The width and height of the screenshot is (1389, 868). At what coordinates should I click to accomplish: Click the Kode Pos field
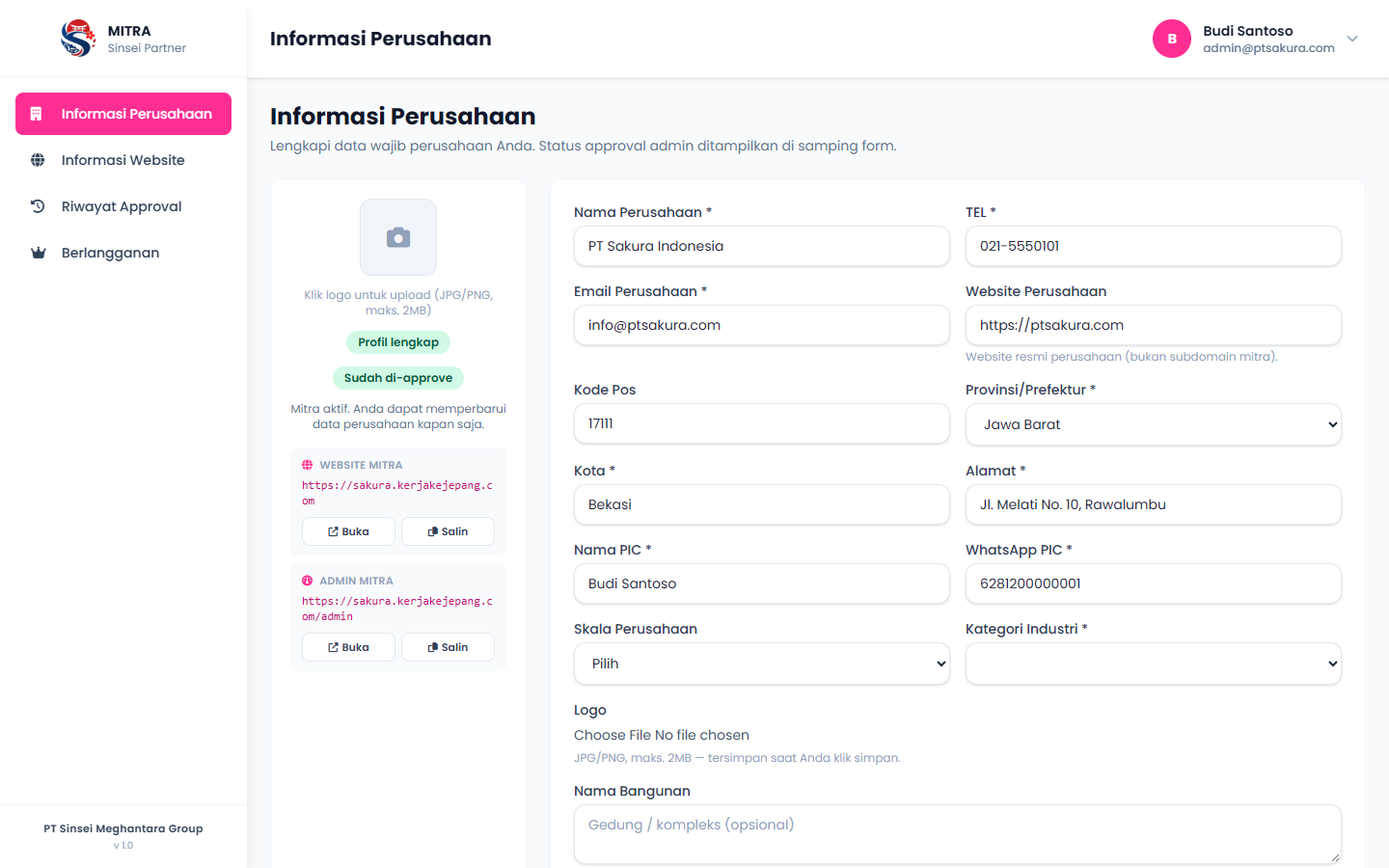(x=761, y=423)
